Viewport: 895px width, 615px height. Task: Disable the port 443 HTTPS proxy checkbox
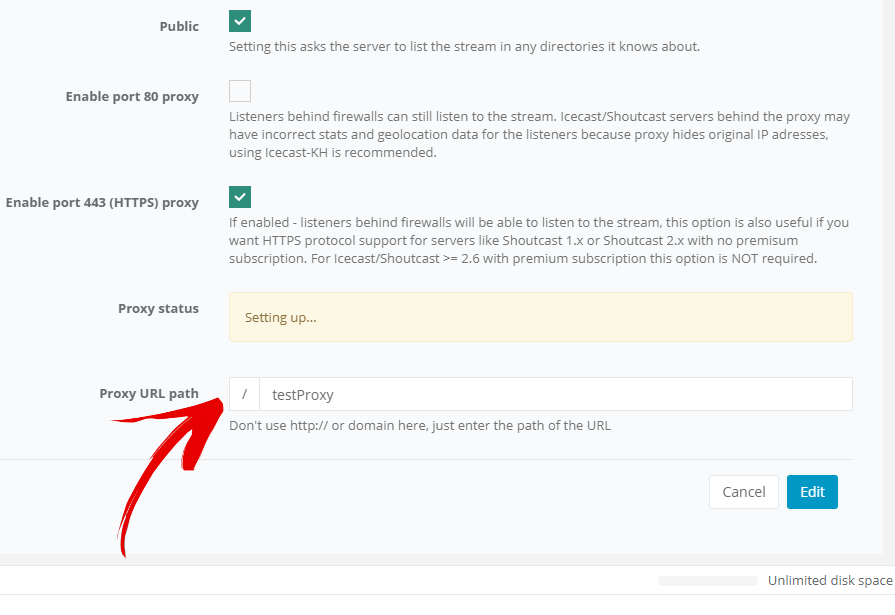(240, 197)
